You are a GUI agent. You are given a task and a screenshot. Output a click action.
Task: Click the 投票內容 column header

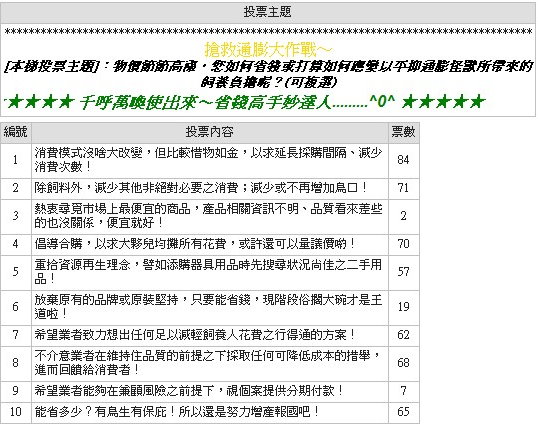(x=209, y=132)
